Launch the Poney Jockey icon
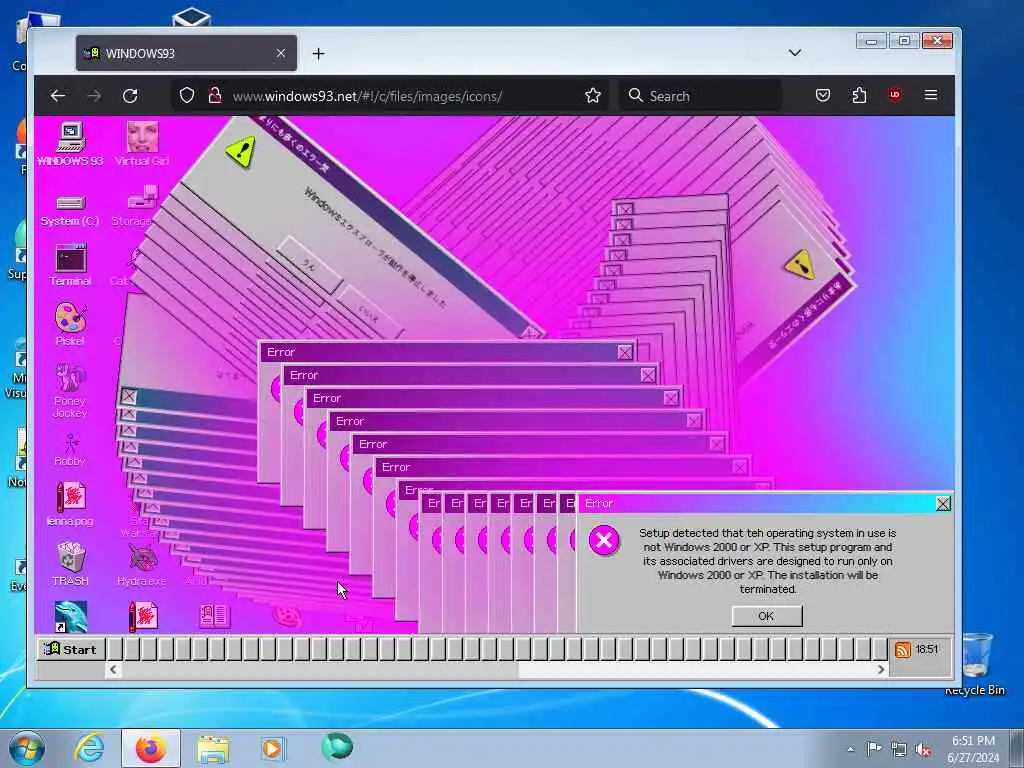 click(x=70, y=391)
